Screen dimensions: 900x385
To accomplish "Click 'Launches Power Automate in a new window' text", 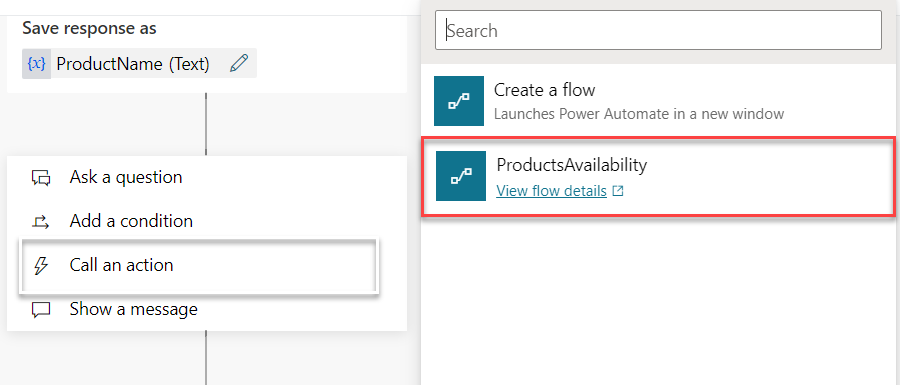I will (639, 114).
